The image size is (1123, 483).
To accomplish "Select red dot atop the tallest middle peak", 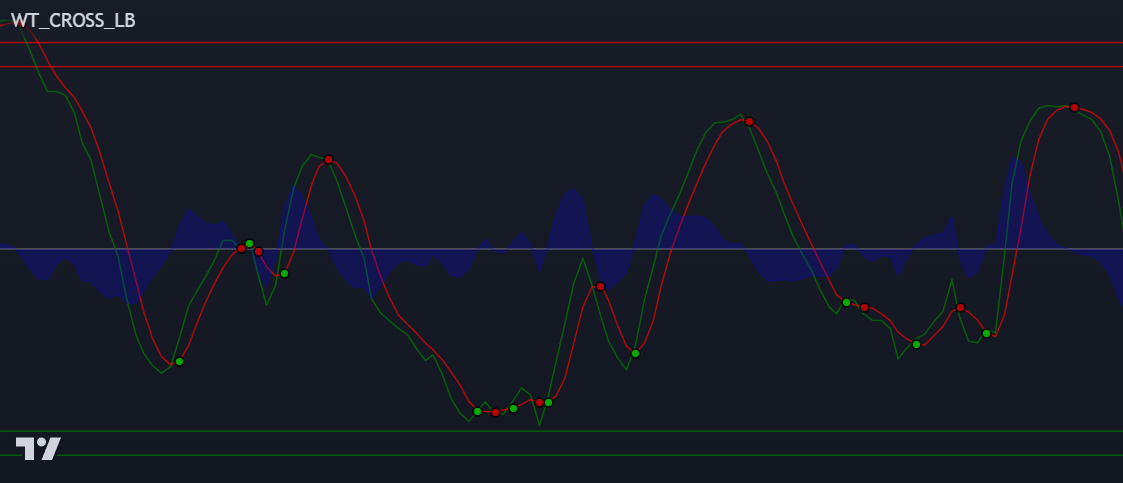I will click(x=749, y=122).
